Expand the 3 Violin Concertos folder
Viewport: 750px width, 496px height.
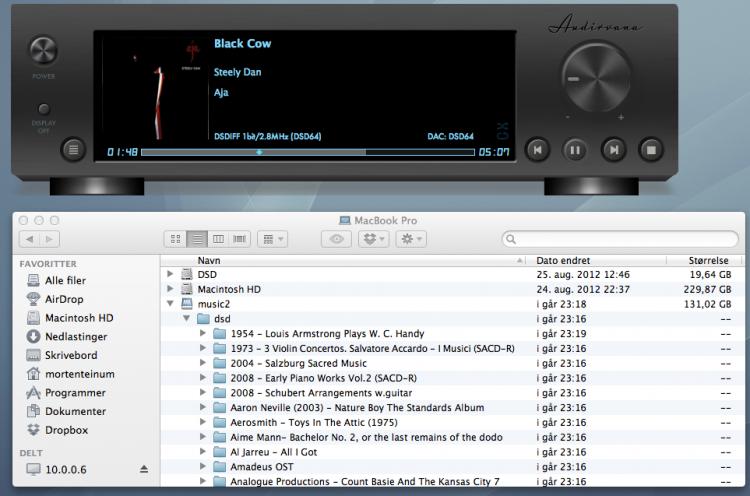tap(203, 348)
